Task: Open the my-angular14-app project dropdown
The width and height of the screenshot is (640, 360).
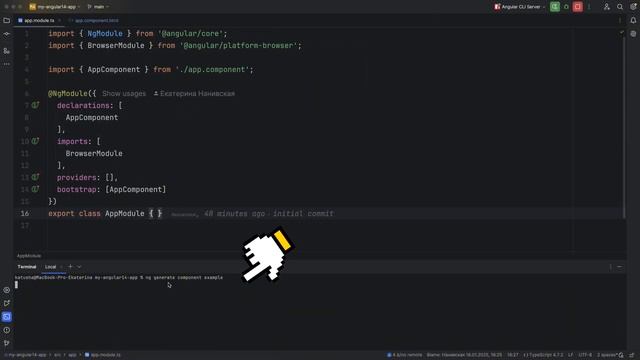Action: (x=54, y=7)
